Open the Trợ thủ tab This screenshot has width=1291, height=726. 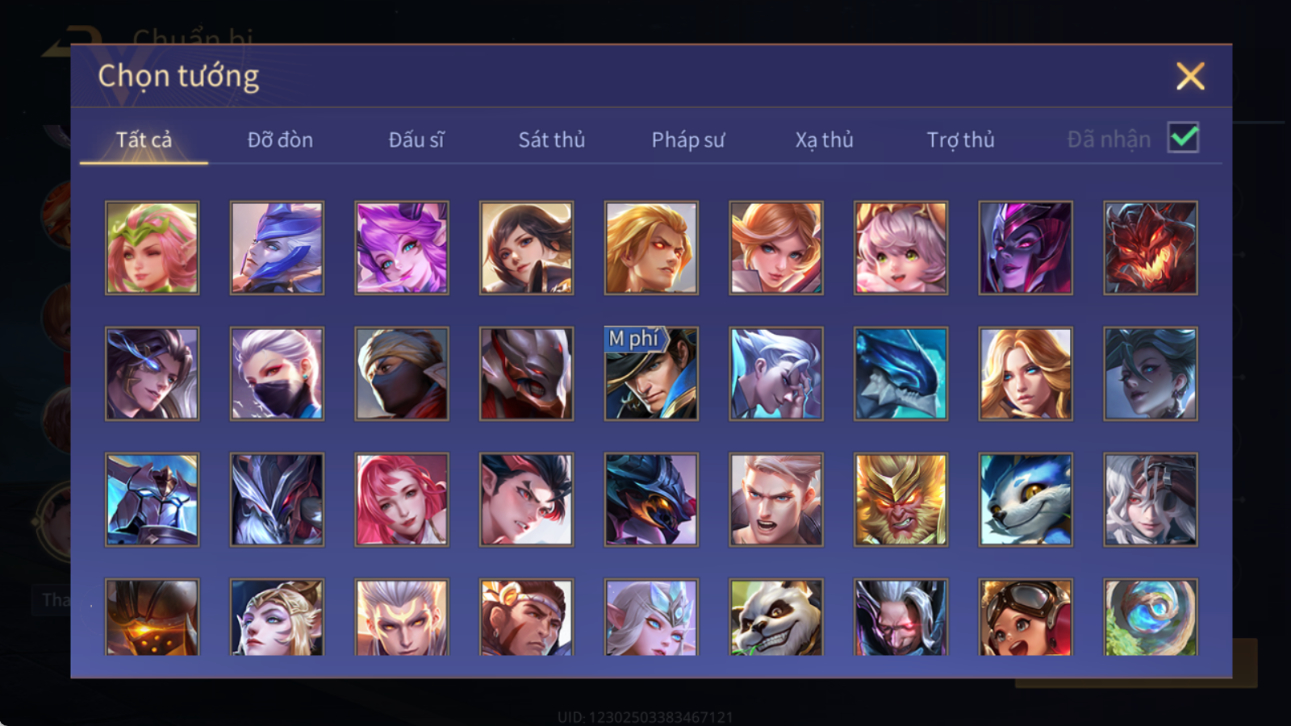(960, 140)
